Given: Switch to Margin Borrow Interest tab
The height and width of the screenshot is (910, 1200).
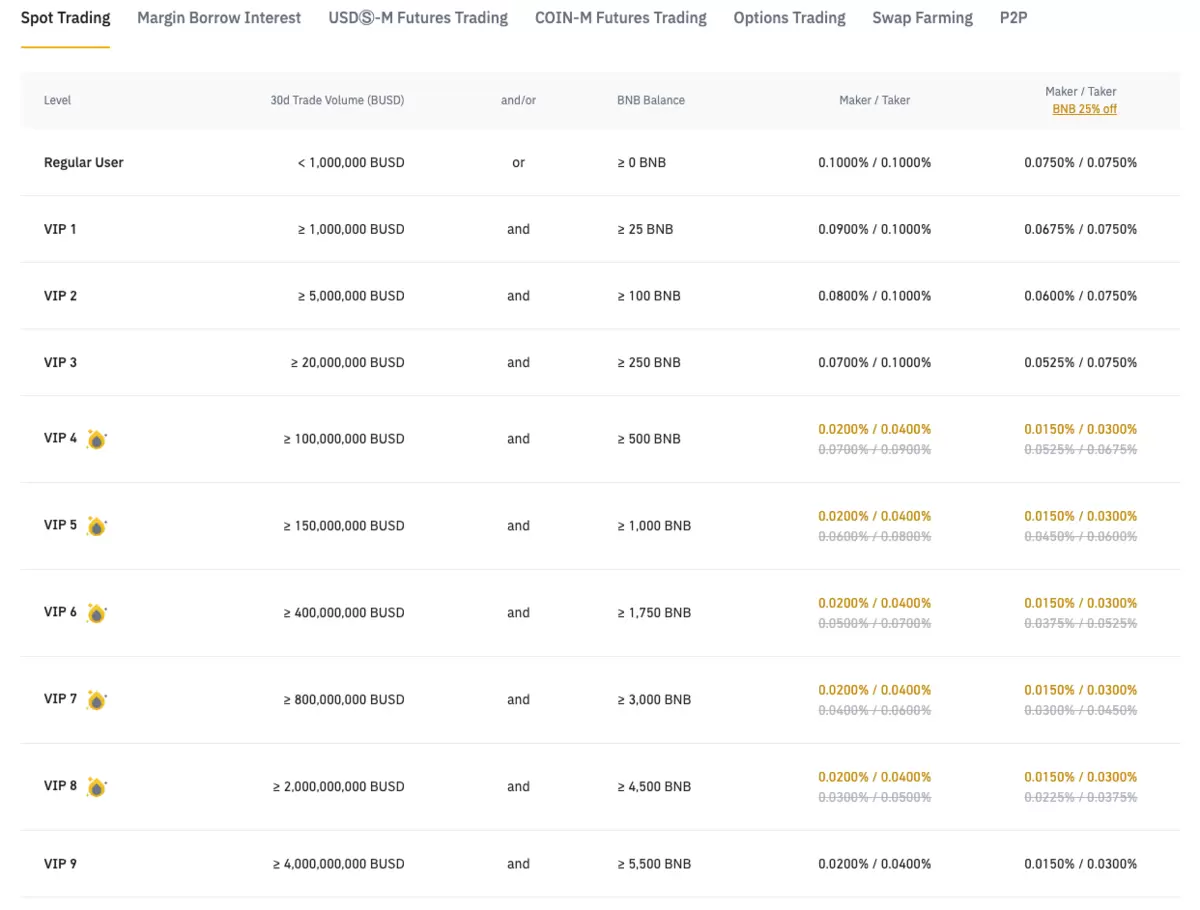Looking at the screenshot, I should coord(219,18).
